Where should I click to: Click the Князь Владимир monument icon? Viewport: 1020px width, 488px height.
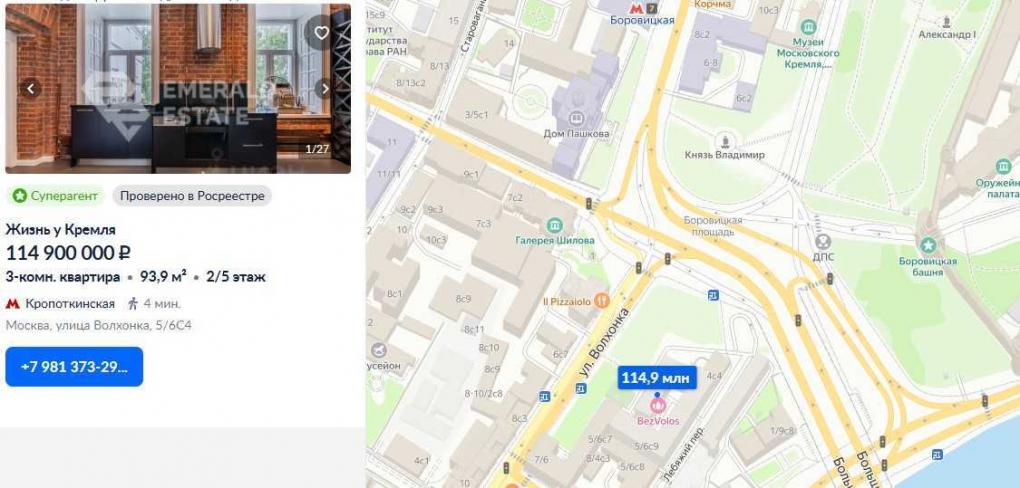(x=724, y=140)
